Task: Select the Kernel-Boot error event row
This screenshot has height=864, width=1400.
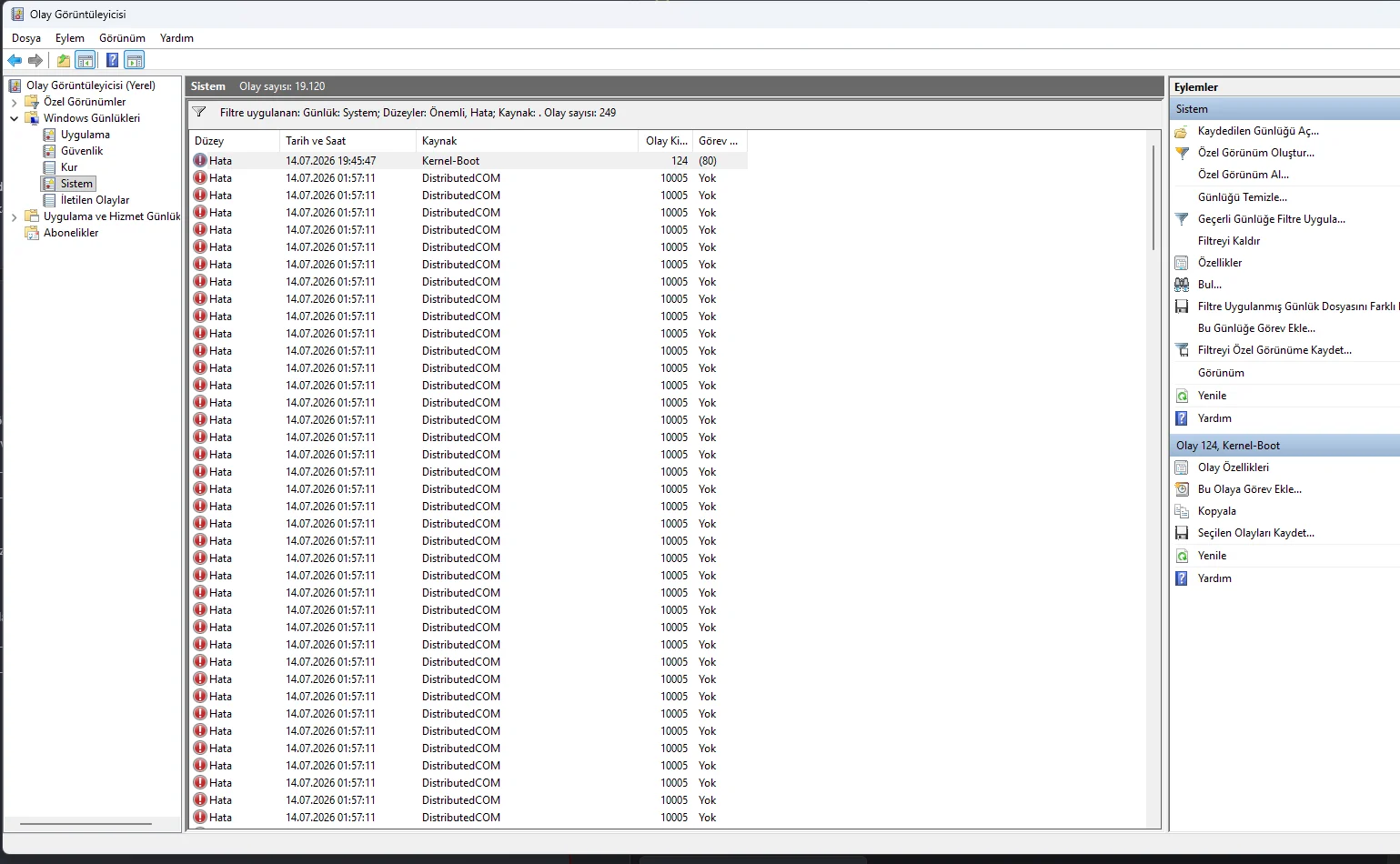Action: click(468, 161)
